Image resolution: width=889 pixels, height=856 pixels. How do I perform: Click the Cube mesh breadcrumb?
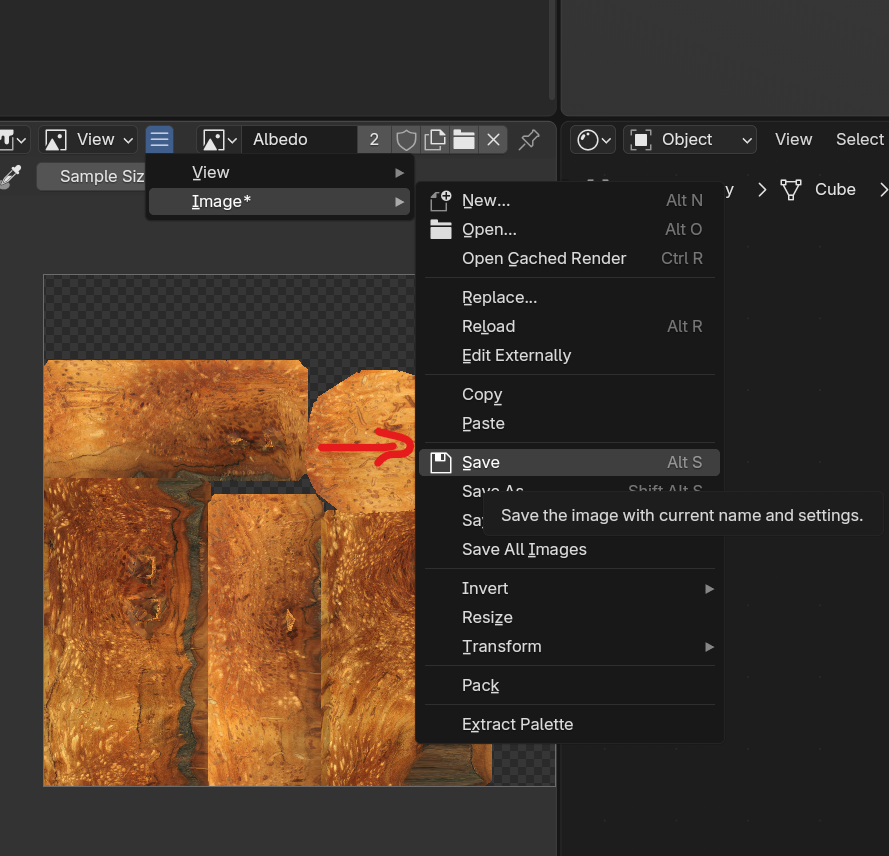click(818, 189)
